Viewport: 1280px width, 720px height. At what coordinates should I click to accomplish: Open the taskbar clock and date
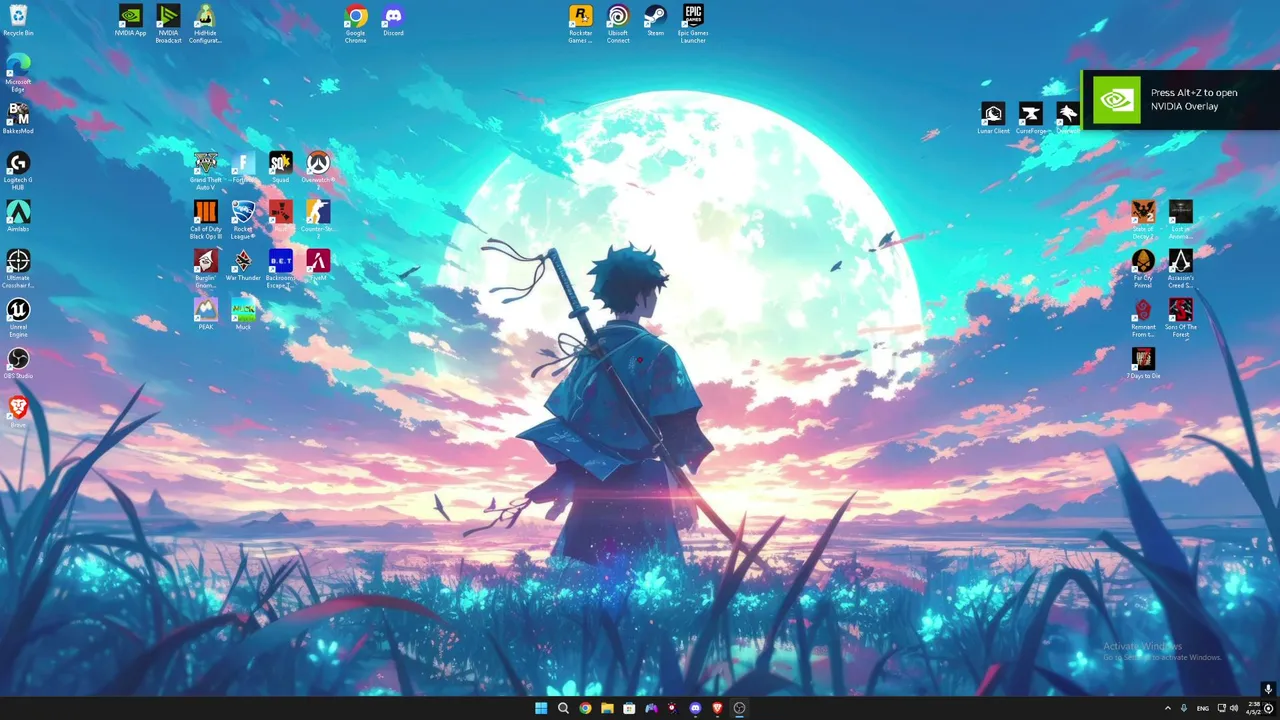pyautogui.click(x=1254, y=708)
